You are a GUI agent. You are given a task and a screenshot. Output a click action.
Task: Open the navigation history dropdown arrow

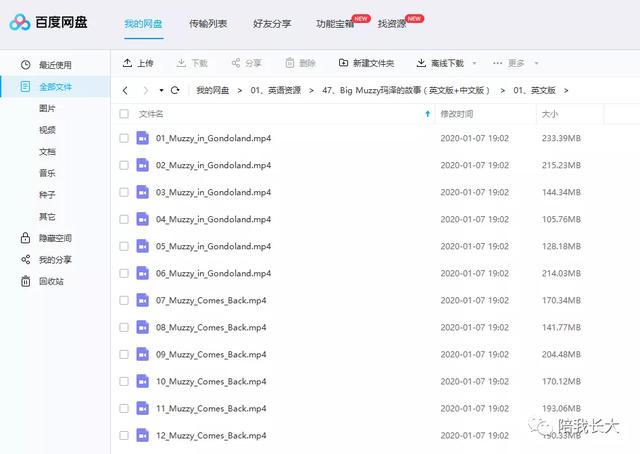pyautogui.click(x=161, y=90)
